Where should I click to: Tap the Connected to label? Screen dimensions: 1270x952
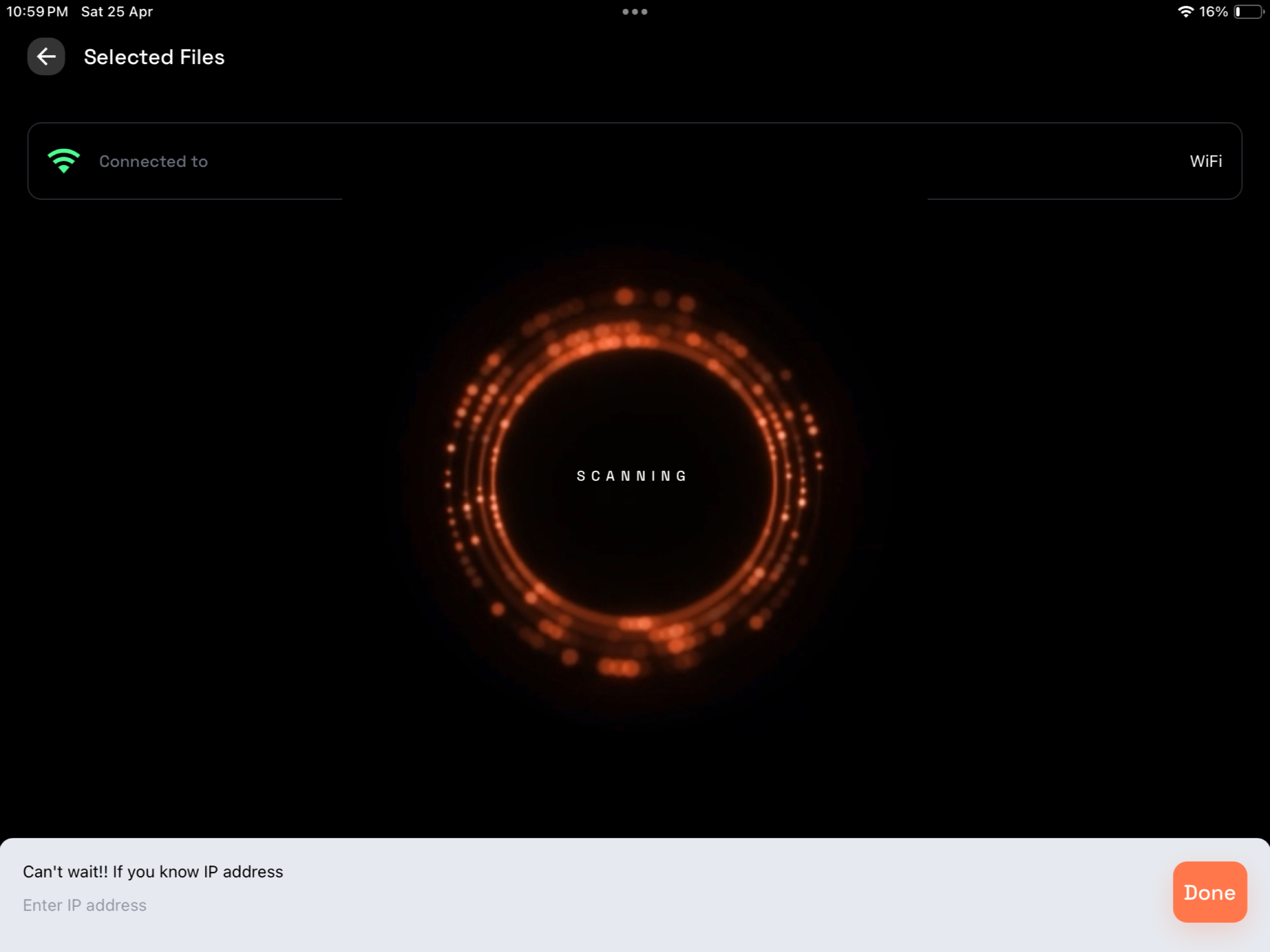pos(153,161)
